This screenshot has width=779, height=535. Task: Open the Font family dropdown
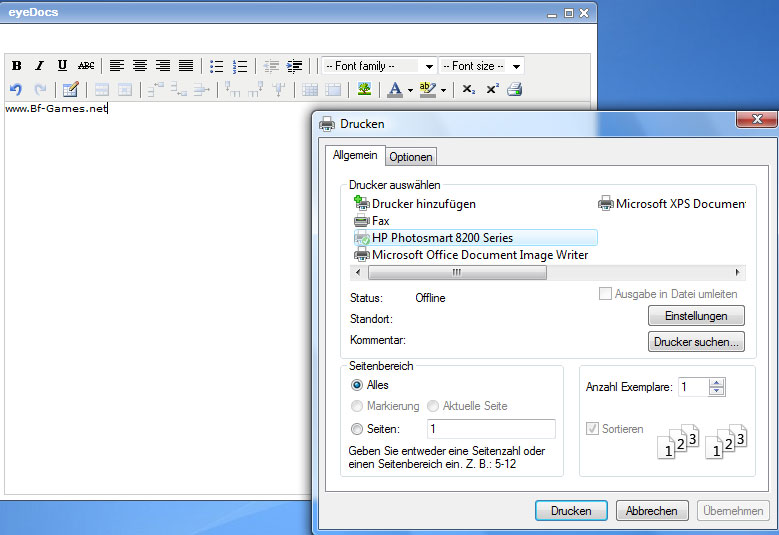379,66
